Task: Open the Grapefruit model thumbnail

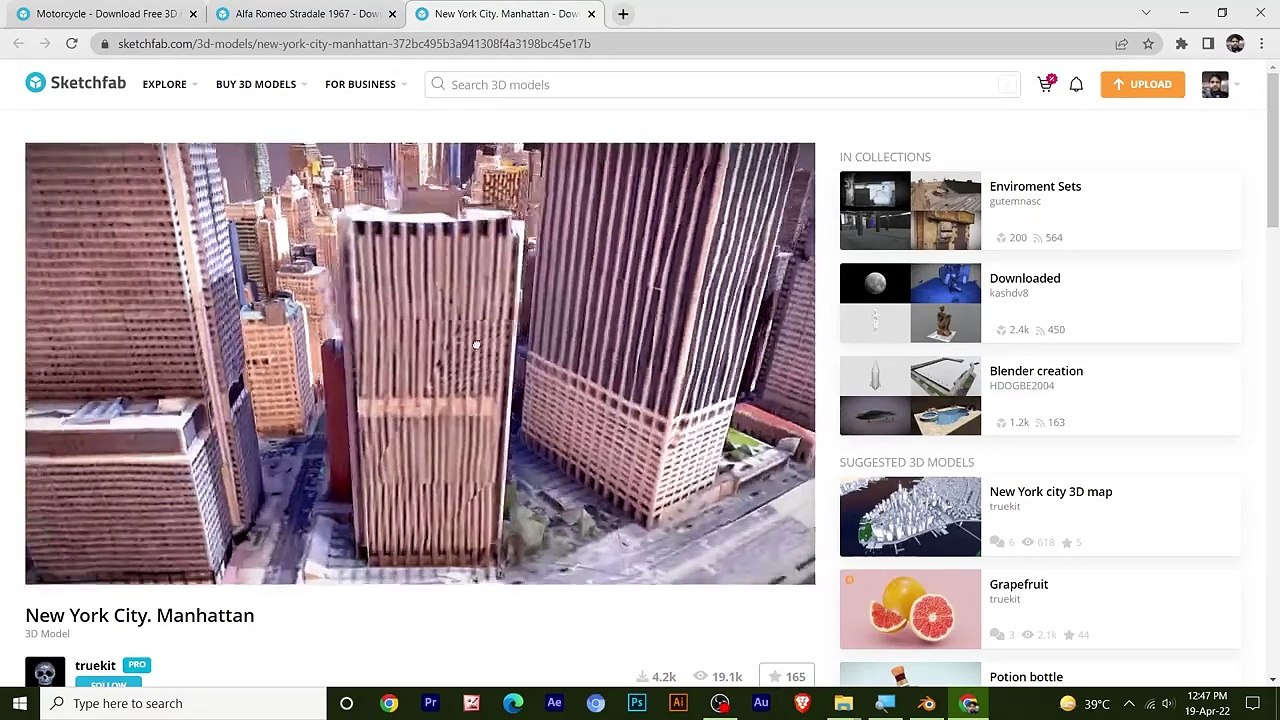Action: (x=910, y=609)
